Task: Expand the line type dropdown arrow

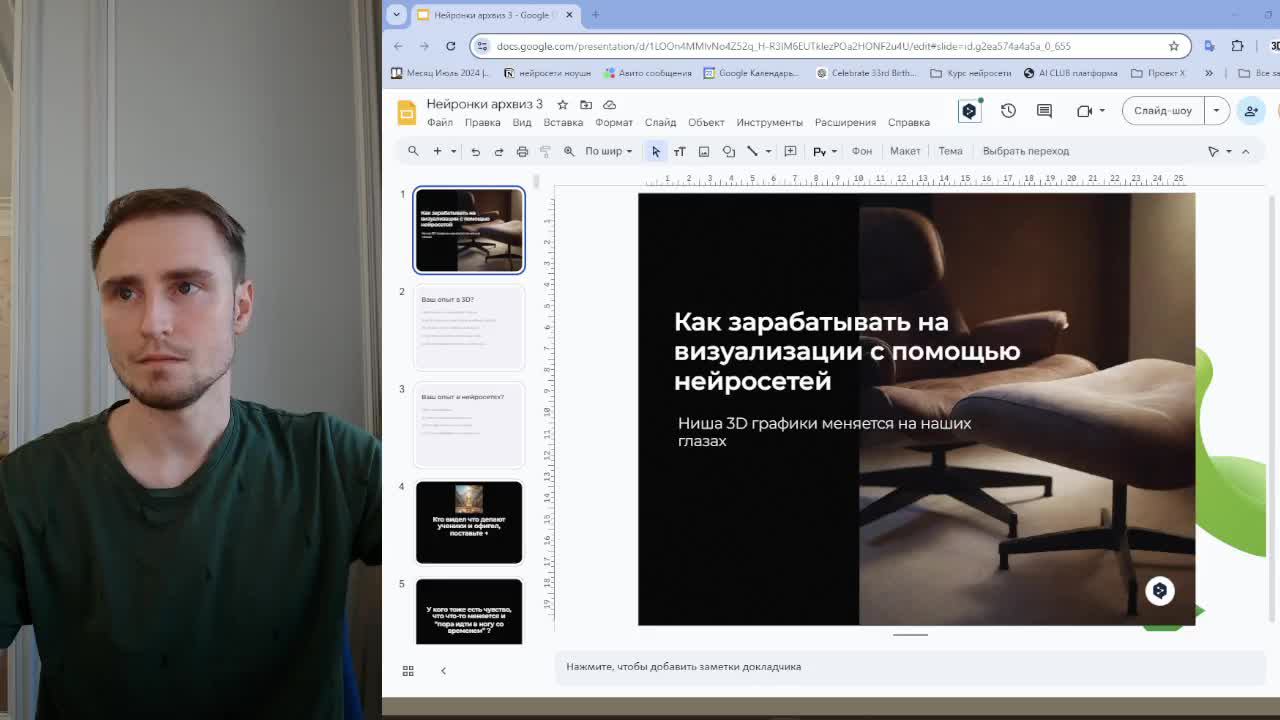Action: 768,151
